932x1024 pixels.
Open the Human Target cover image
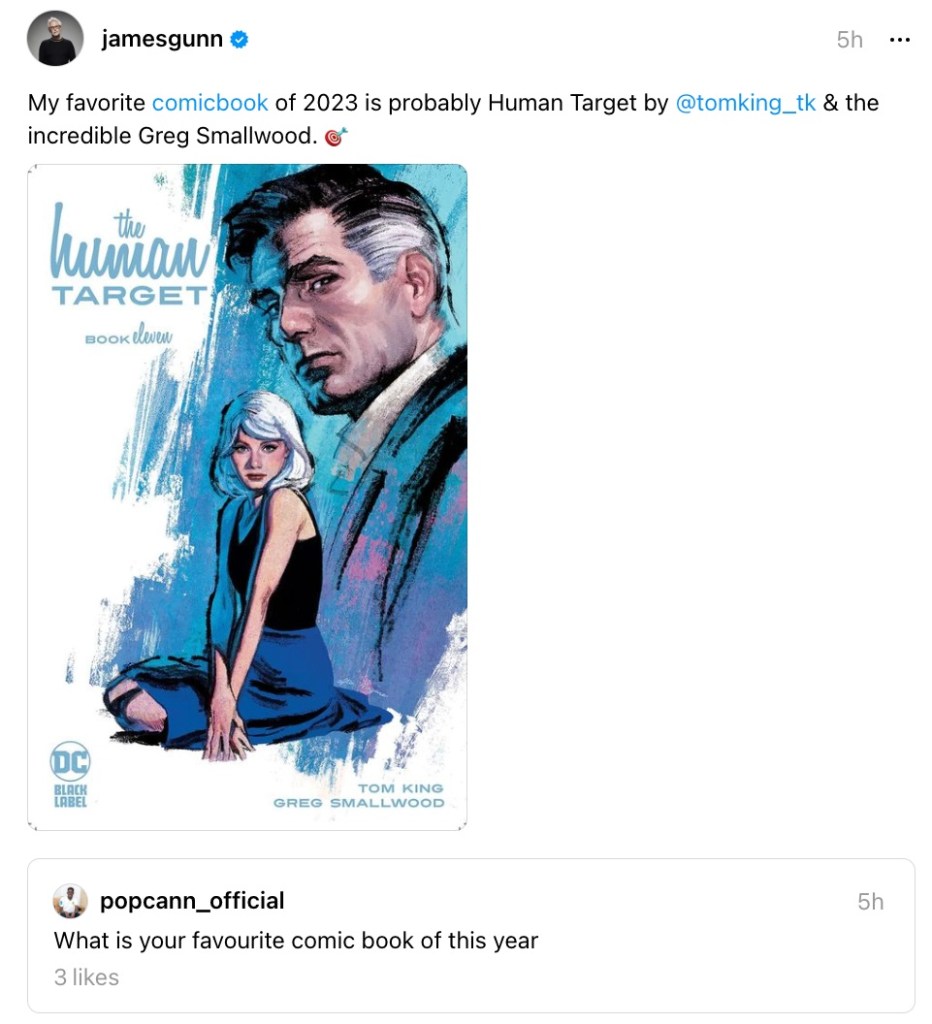point(247,497)
